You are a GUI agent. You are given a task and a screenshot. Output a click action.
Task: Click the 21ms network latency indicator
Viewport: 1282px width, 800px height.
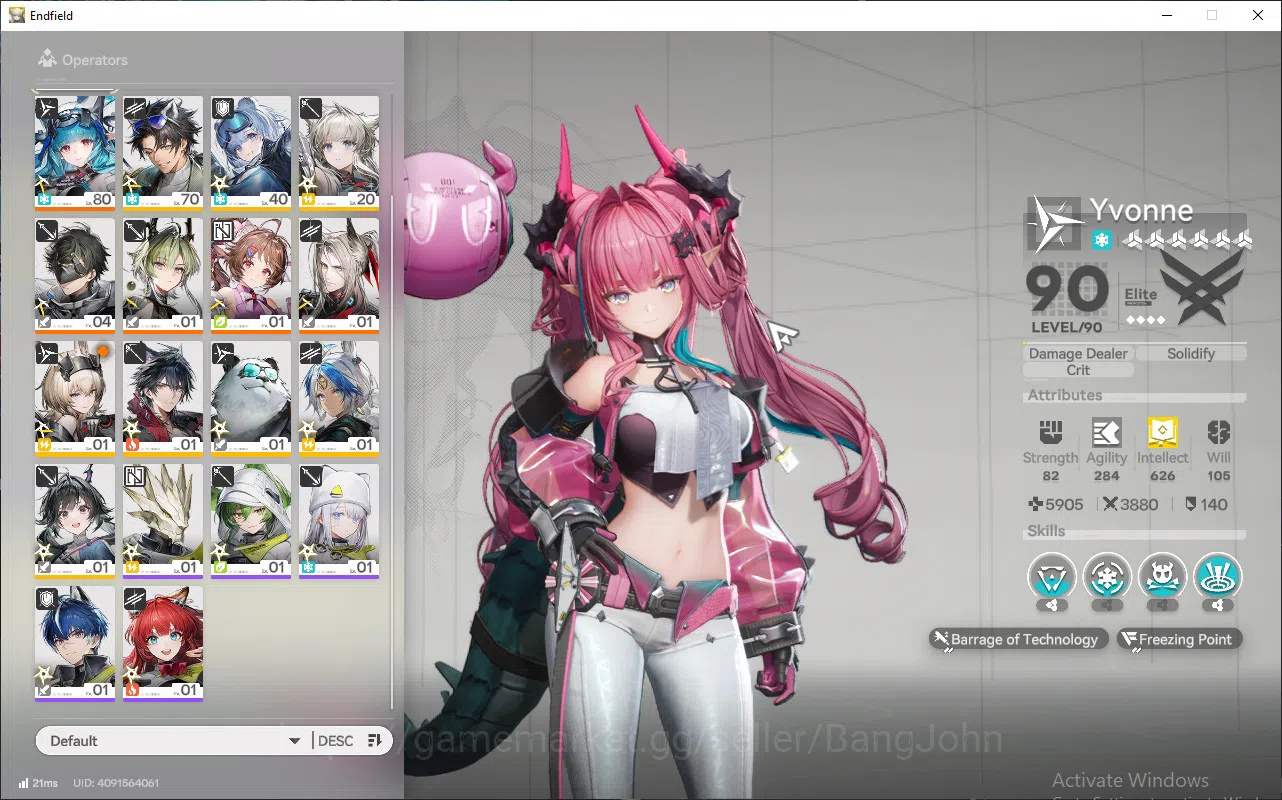coord(38,783)
